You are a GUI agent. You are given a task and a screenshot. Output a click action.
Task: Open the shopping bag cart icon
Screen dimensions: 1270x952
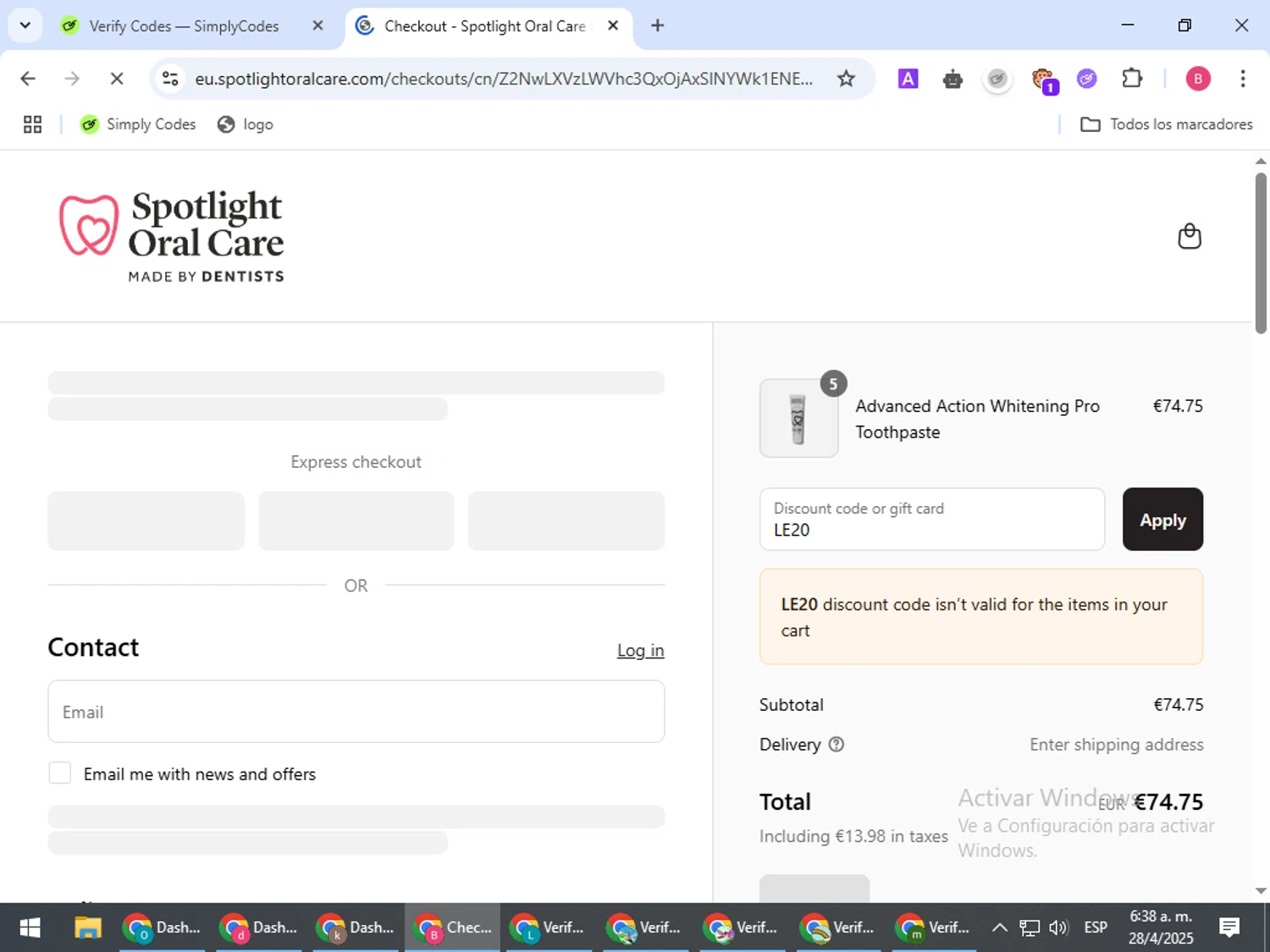1190,236
